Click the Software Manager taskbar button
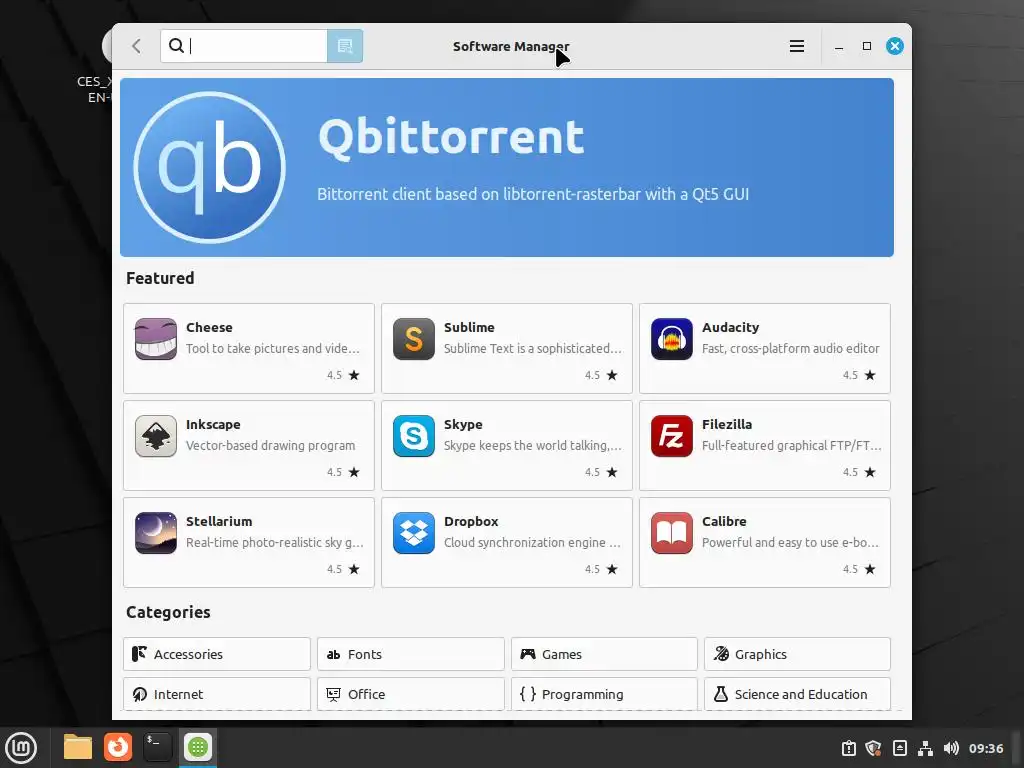 pyautogui.click(x=198, y=747)
